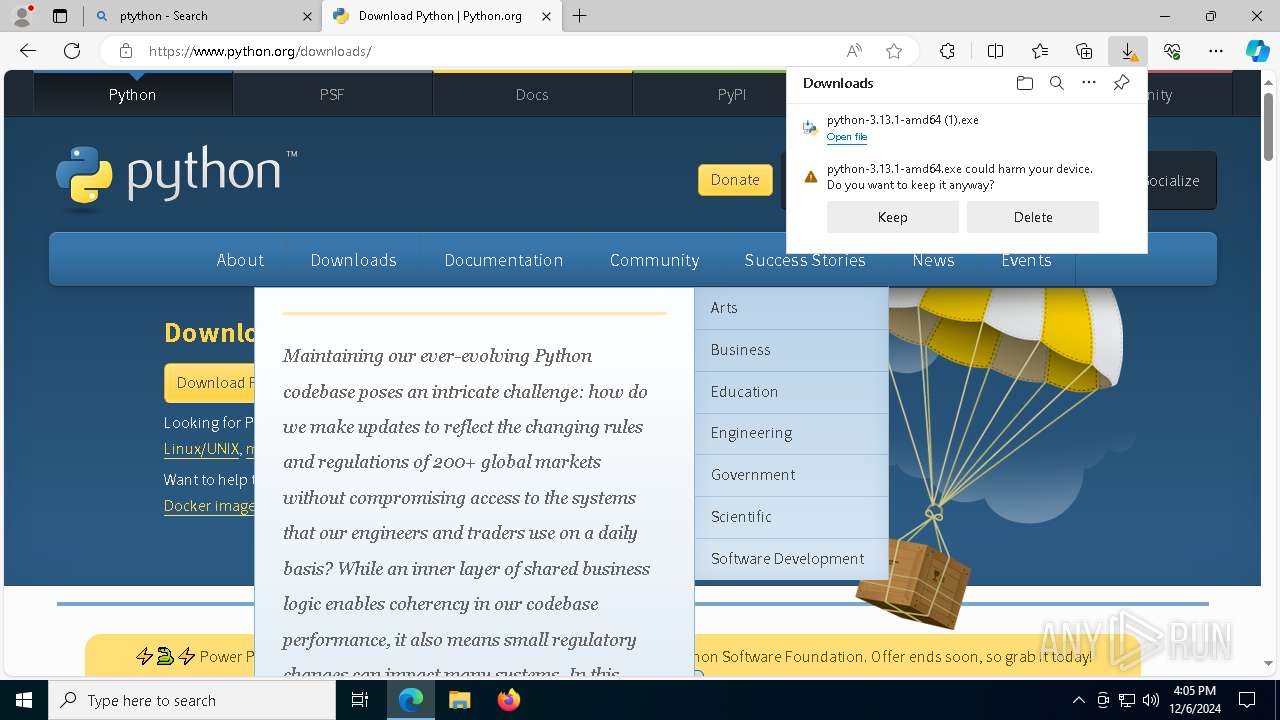Show hidden icons in the system tray

pyautogui.click(x=1078, y=700)
